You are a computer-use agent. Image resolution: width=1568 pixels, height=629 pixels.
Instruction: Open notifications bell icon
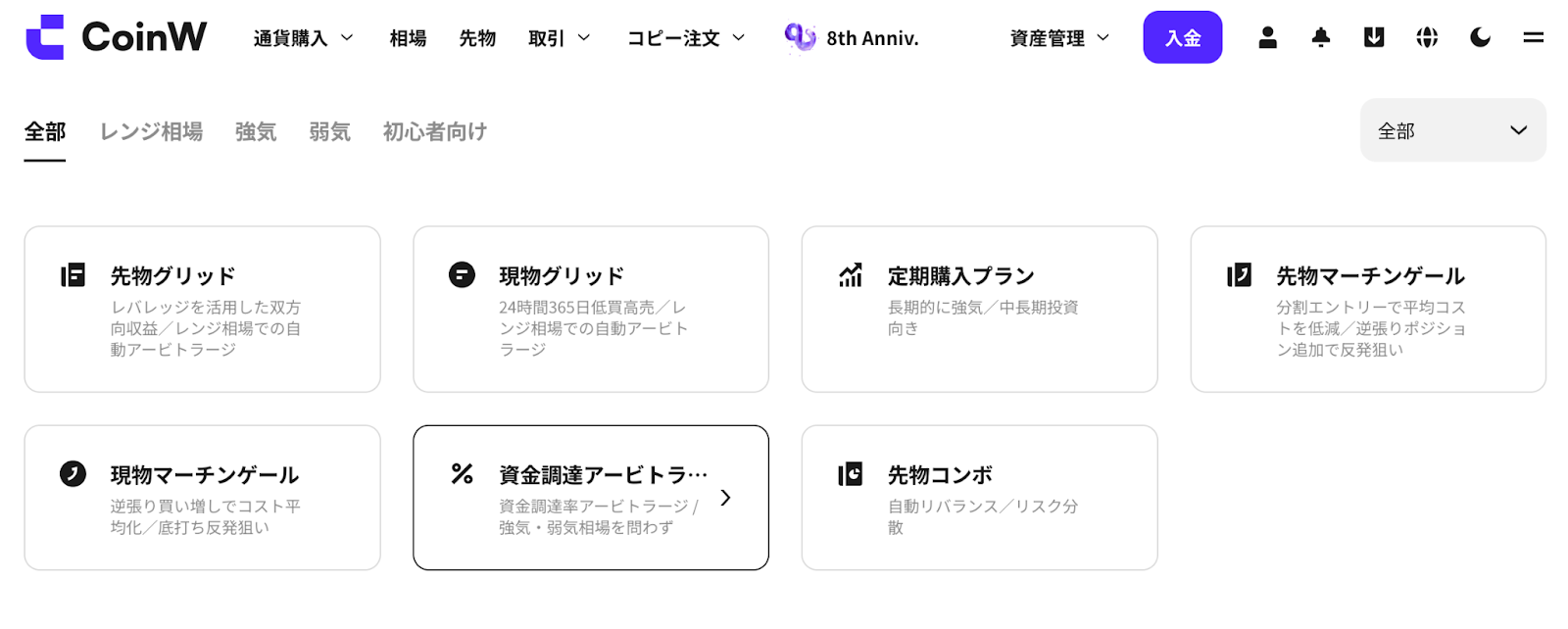(x=1321, y=37)
